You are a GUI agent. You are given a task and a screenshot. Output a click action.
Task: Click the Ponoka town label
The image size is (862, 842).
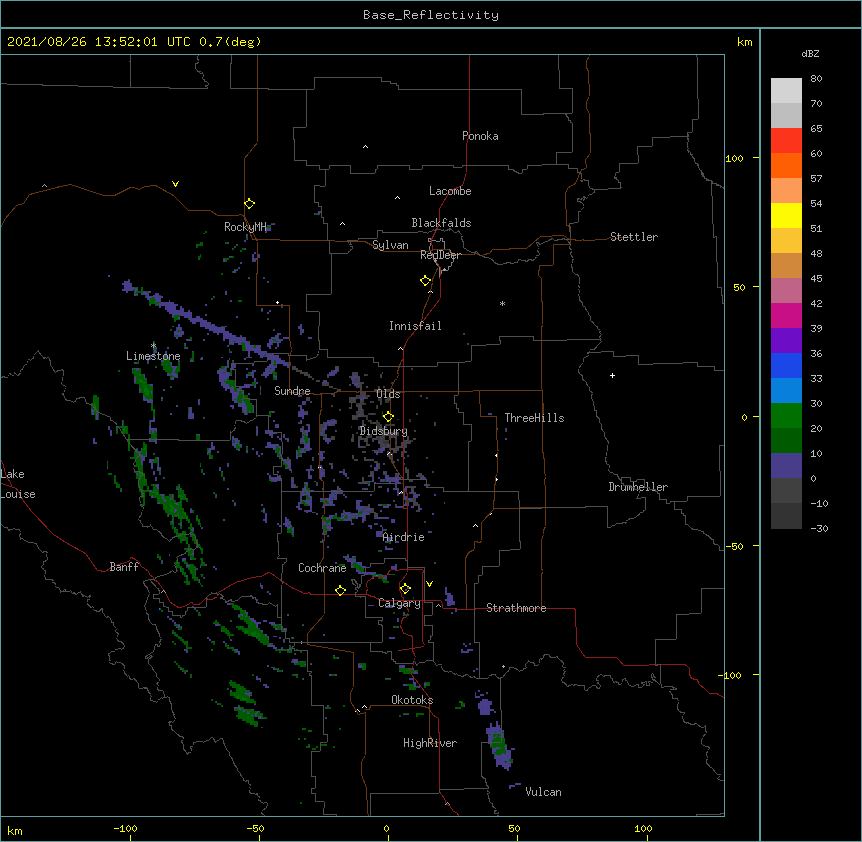(480, 136)
